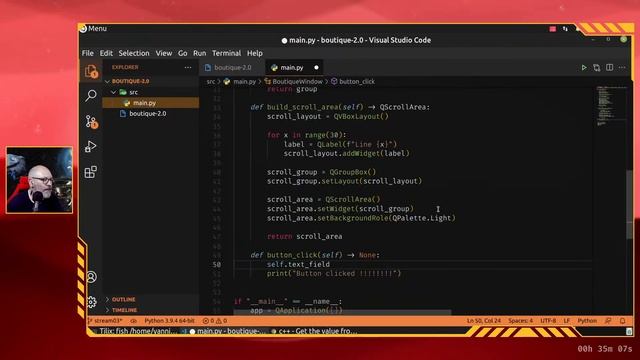Close the unsaved main.py tab dot
The width and height of the screenshot is (640, 360).
[x=316, y=67]
